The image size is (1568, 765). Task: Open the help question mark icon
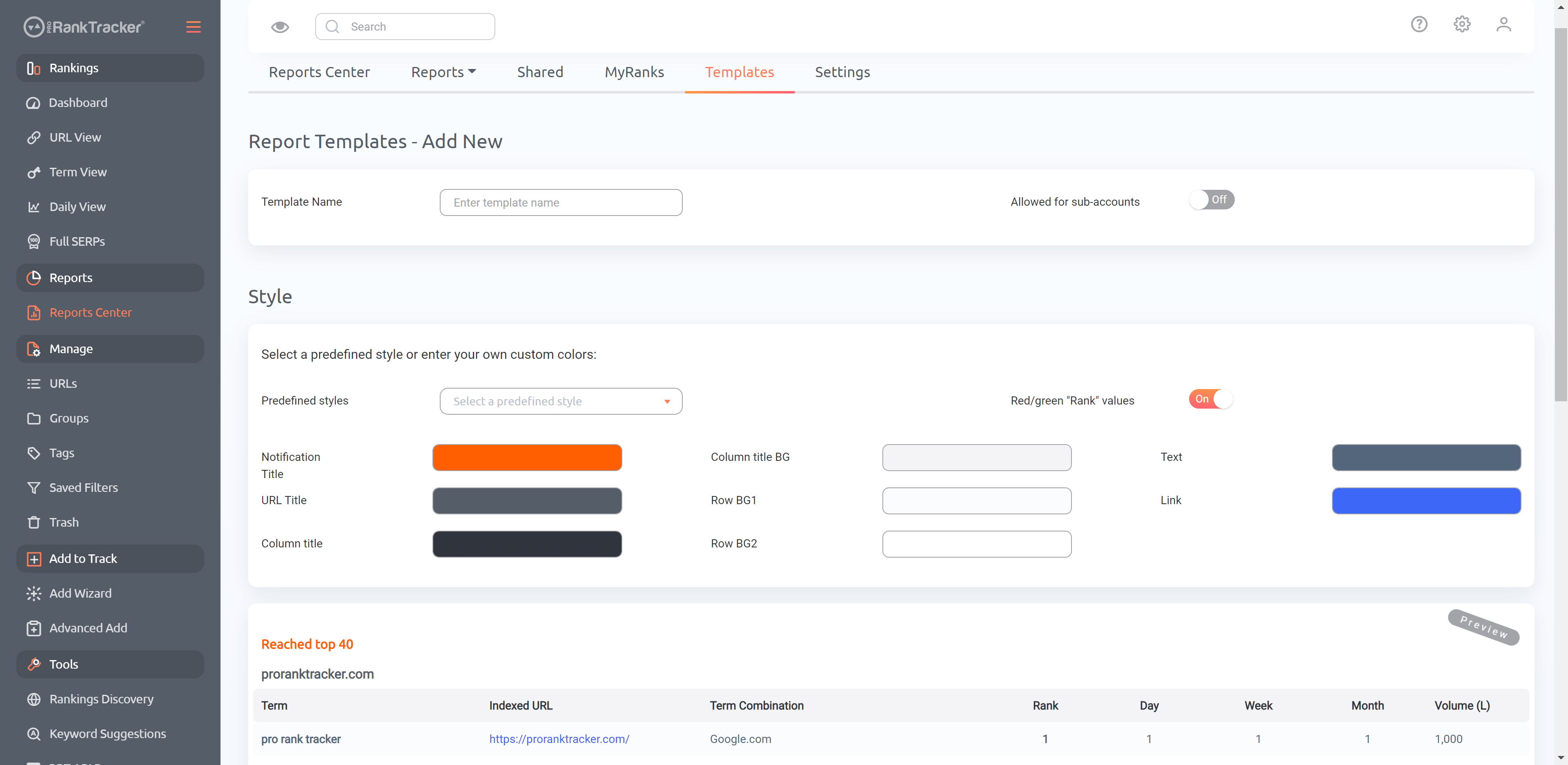[x=1419, y=24]
